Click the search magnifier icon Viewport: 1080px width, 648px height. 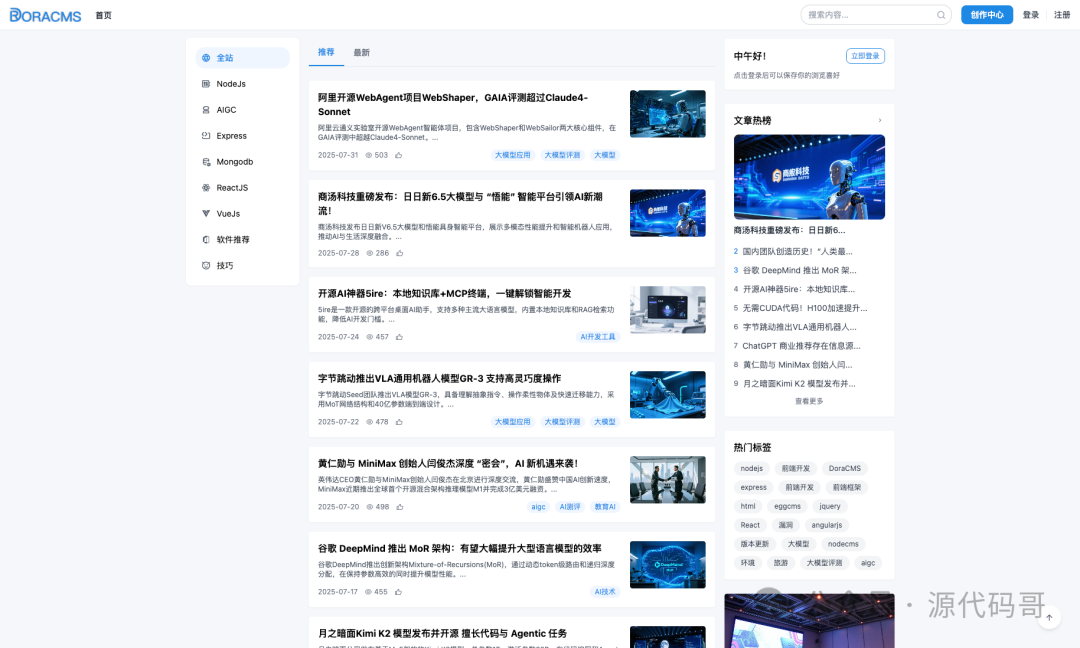coord(940,15)
